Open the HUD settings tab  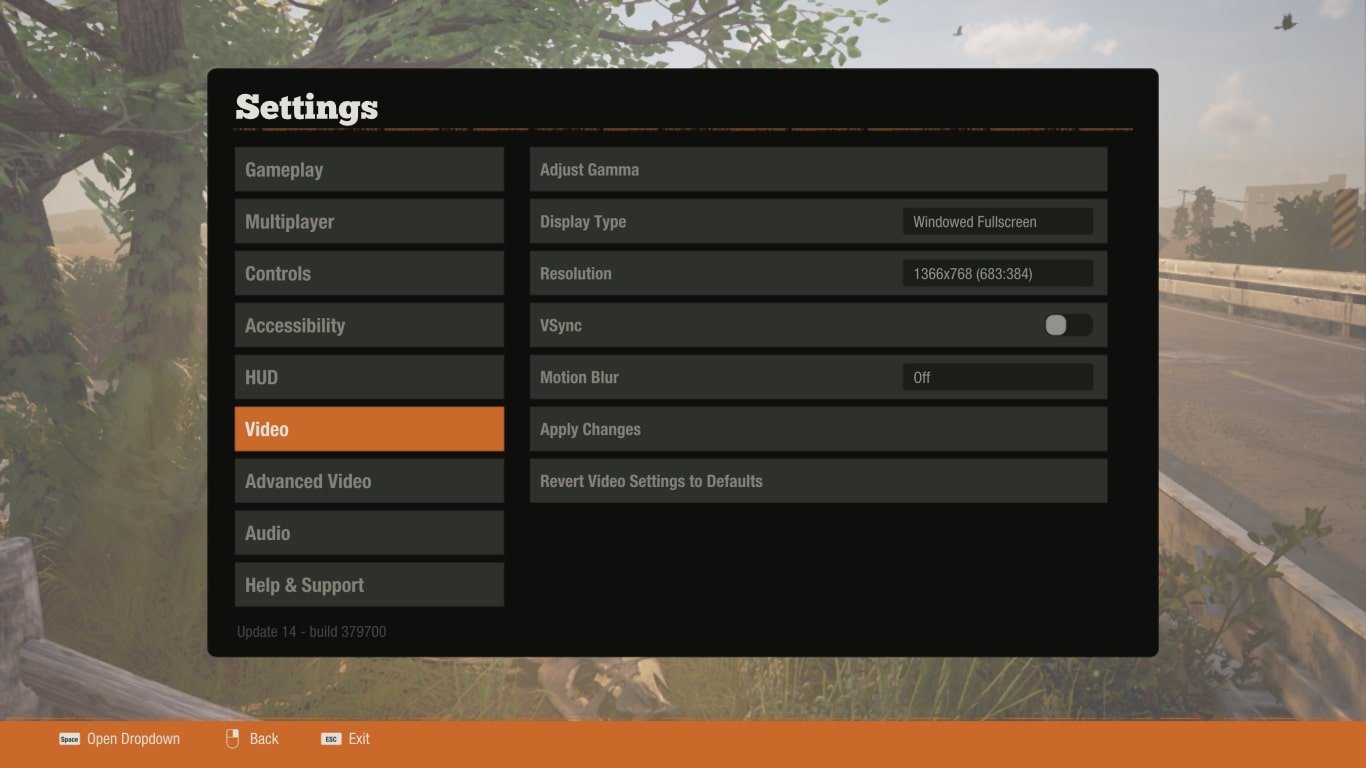point(369,378)
